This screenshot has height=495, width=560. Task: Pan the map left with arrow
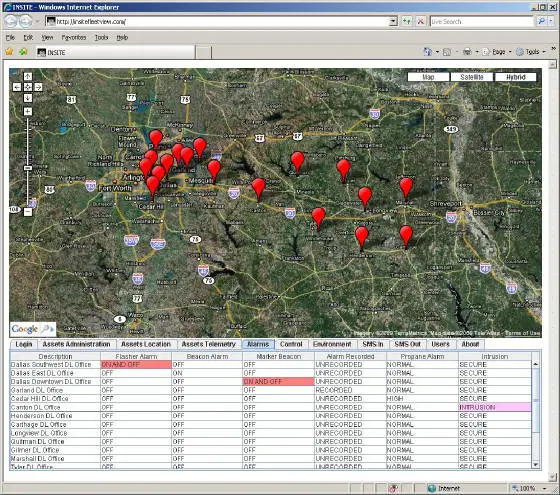point(17,87)
